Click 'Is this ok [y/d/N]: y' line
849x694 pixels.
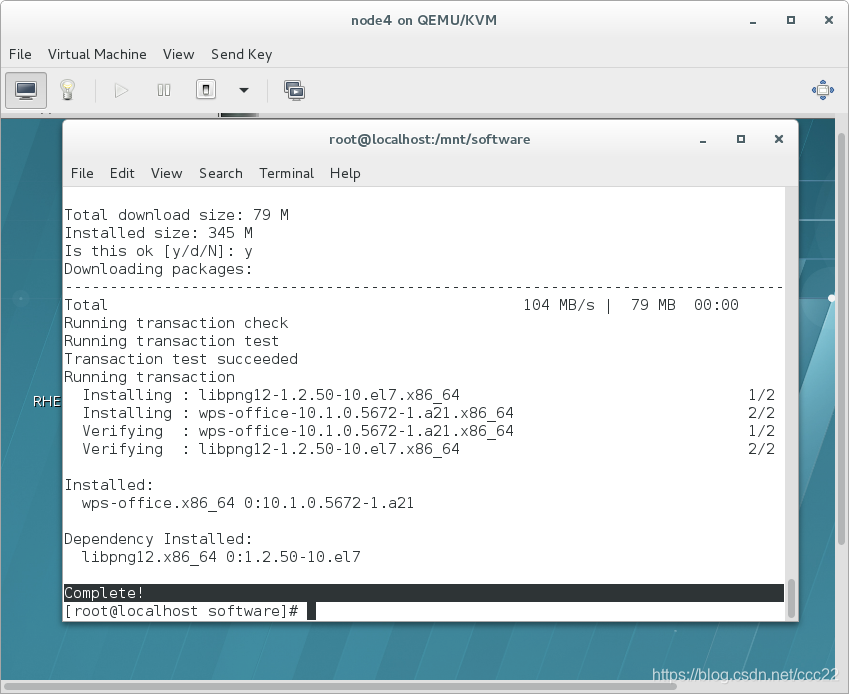click(x=159, y=251)
